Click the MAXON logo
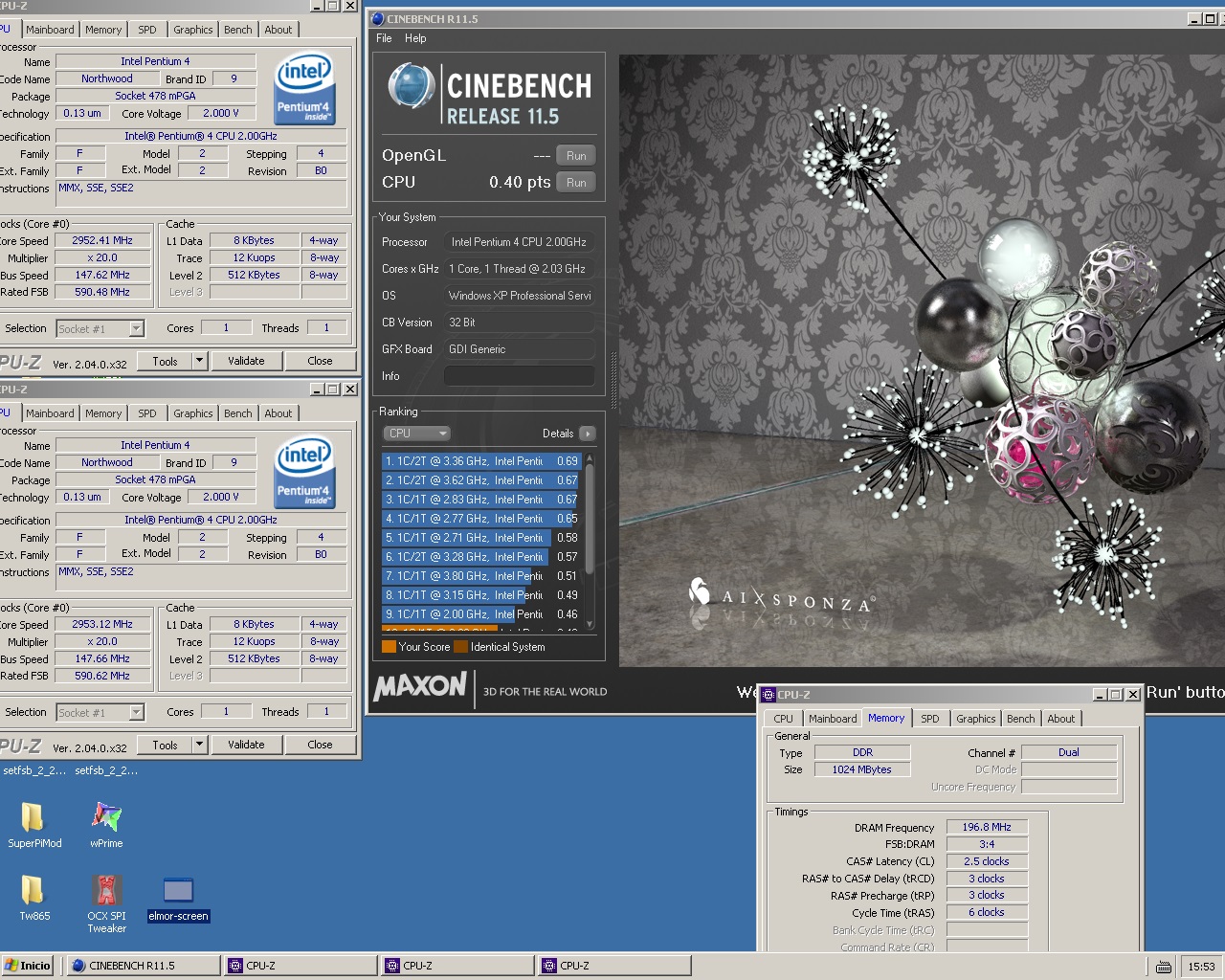 (x=420, y=686)
